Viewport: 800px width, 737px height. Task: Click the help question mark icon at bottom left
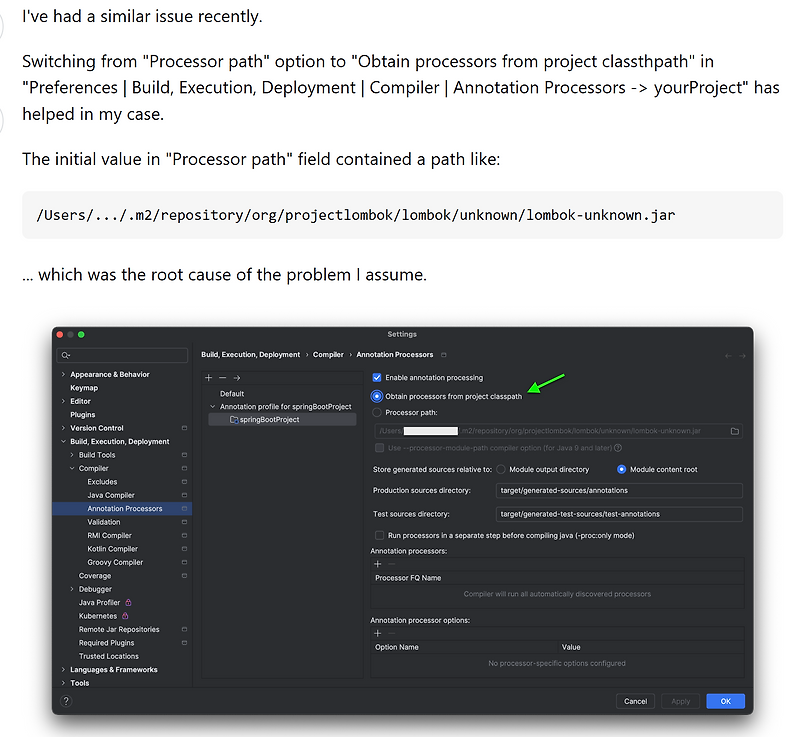(65, 701)
